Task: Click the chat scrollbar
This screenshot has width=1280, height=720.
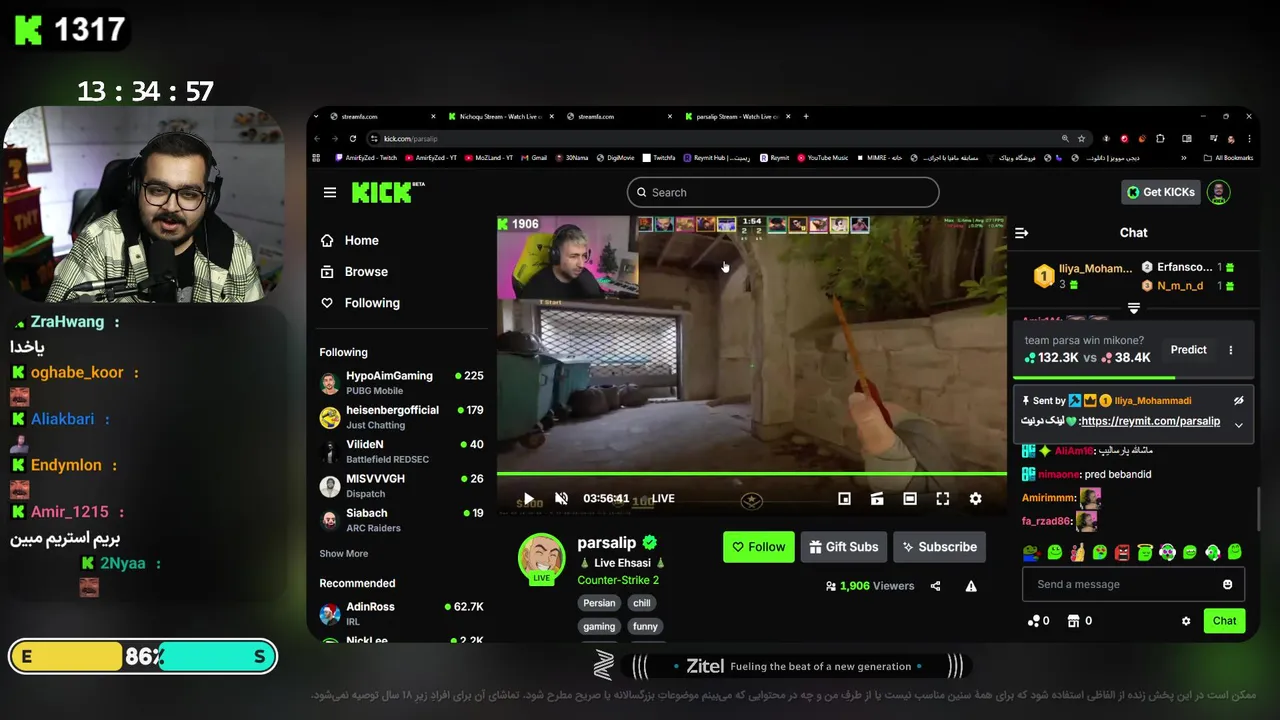Action: coord(1258,509)
